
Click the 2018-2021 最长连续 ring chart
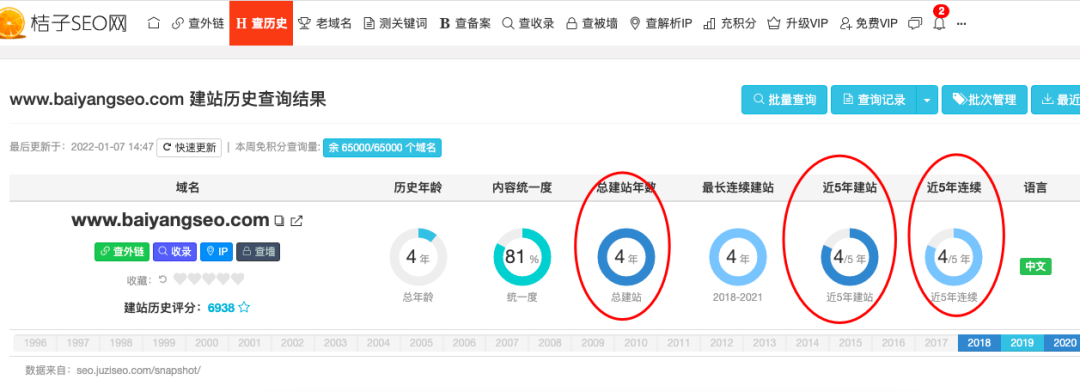[x=738, y=257]
